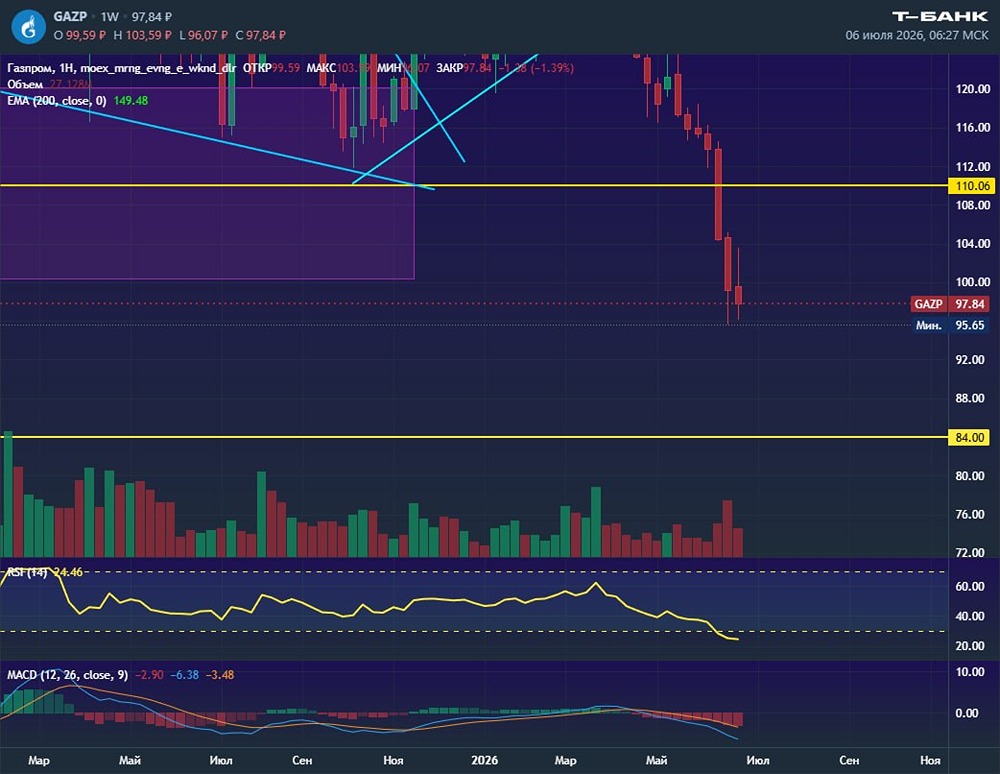The image size is (1000, 774).
Task: Click the MACD (12, 26, close, 9) label
Action: [x=68, y=675]
